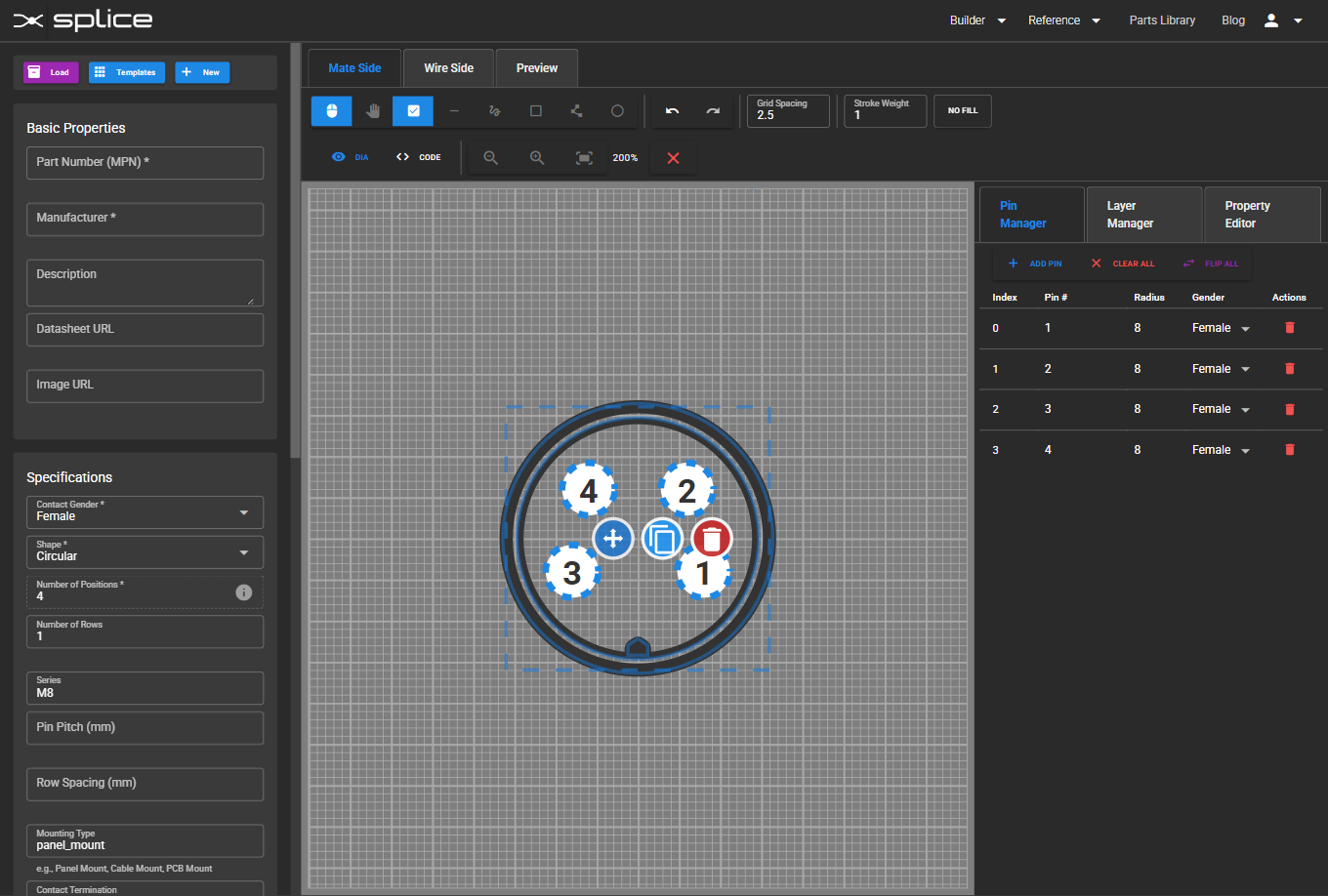Delete pin 3 row in Pin Manager
The width and height of the screenshot is (1328, 896).
pos(1289,409)
